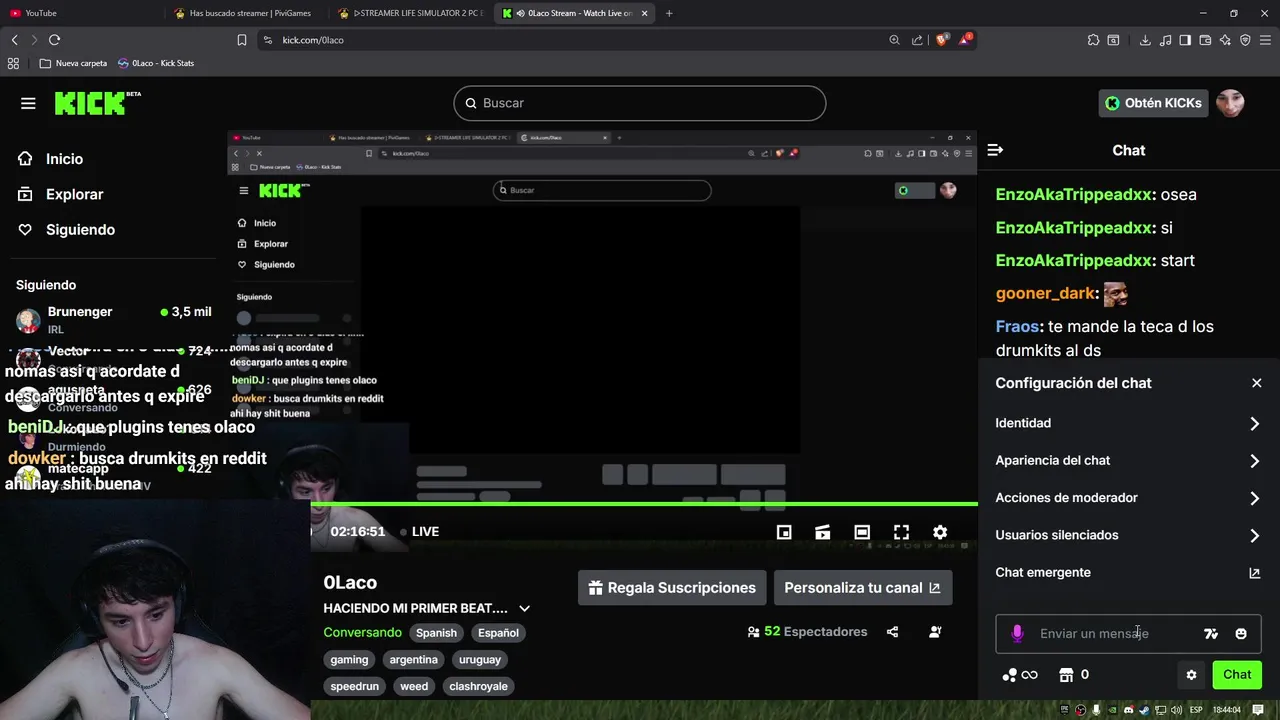Expand Identidad chat setting
This screenshot has width=1280, height=720.
1128,423
